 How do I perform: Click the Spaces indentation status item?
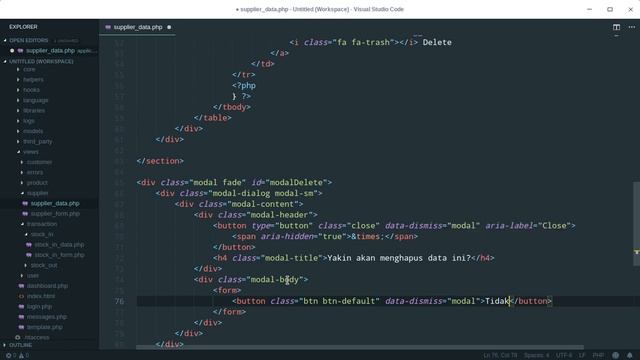point(536,356)
